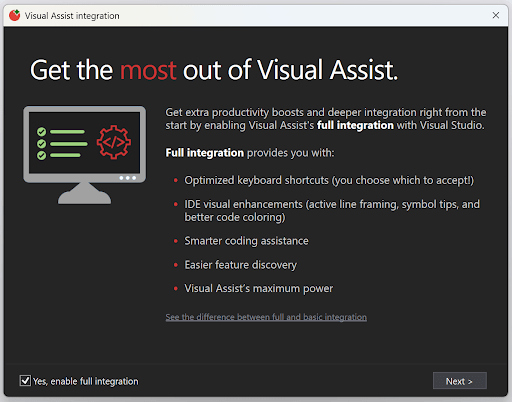Image resolution: width=512 pixels, height=402 pixels.
Task: Click the top green checkmark in monitor illustration
Action: click(x=41, y=132)
